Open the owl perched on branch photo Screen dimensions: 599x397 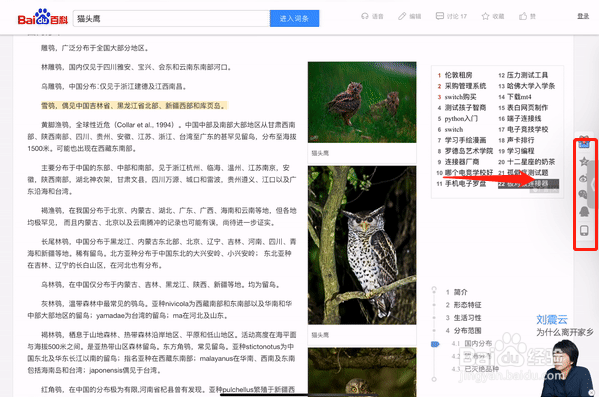point(362,245)
